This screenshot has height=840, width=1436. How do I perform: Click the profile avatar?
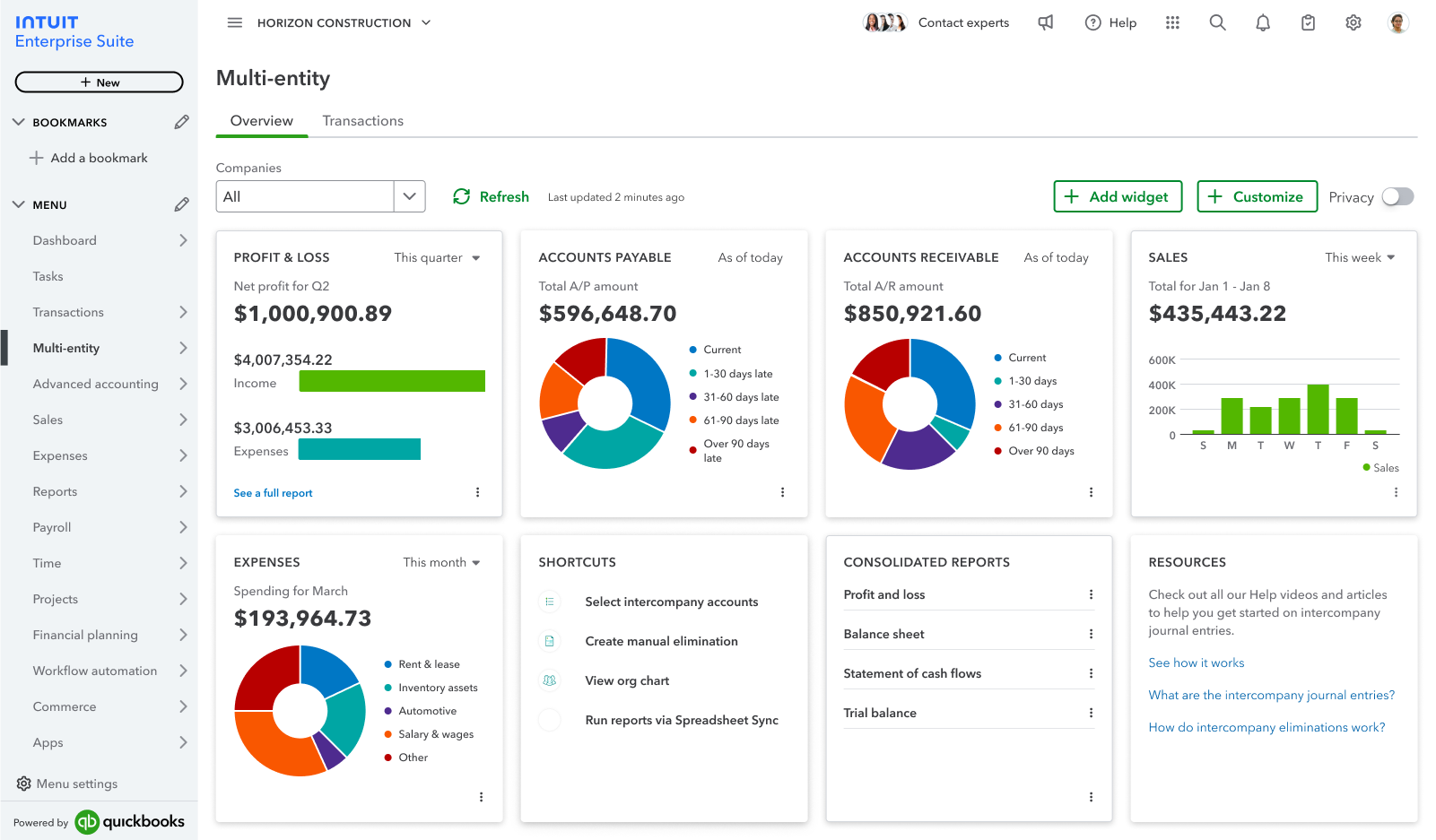[x=1398, y=22]
